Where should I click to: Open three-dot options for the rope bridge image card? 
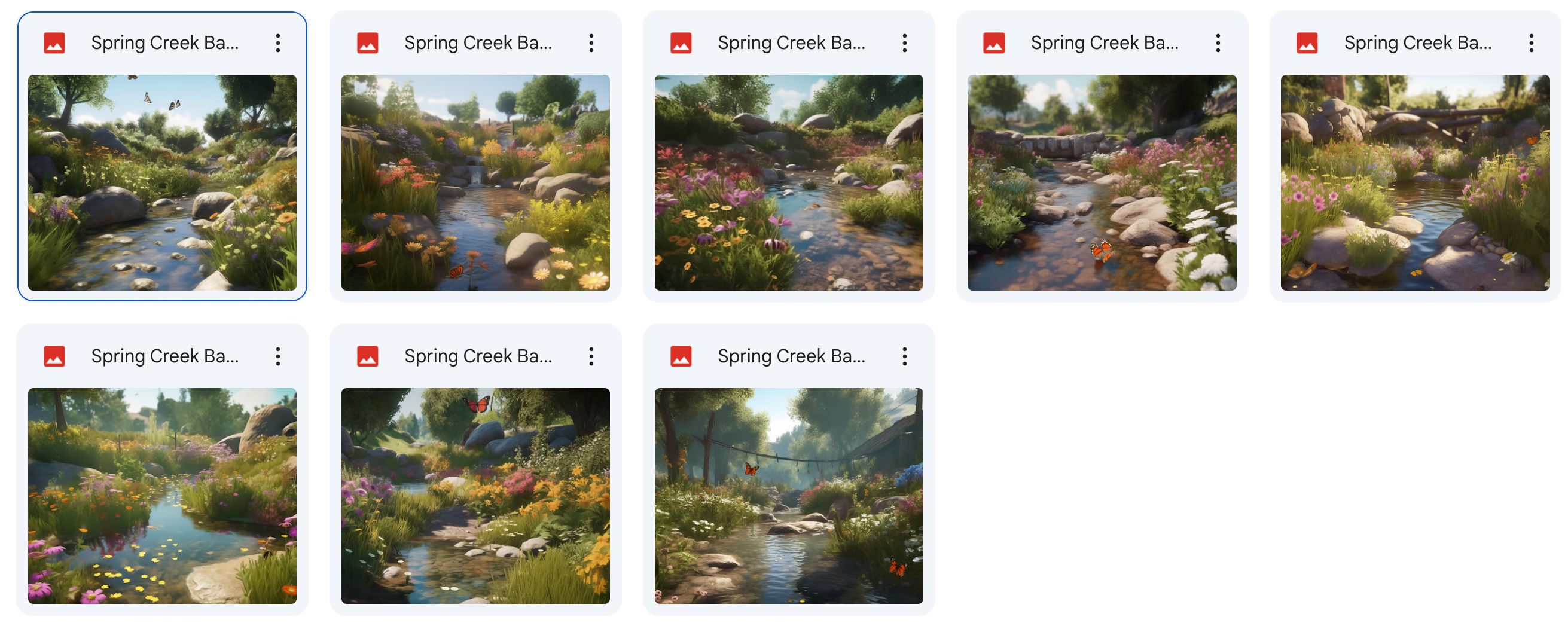905,356
